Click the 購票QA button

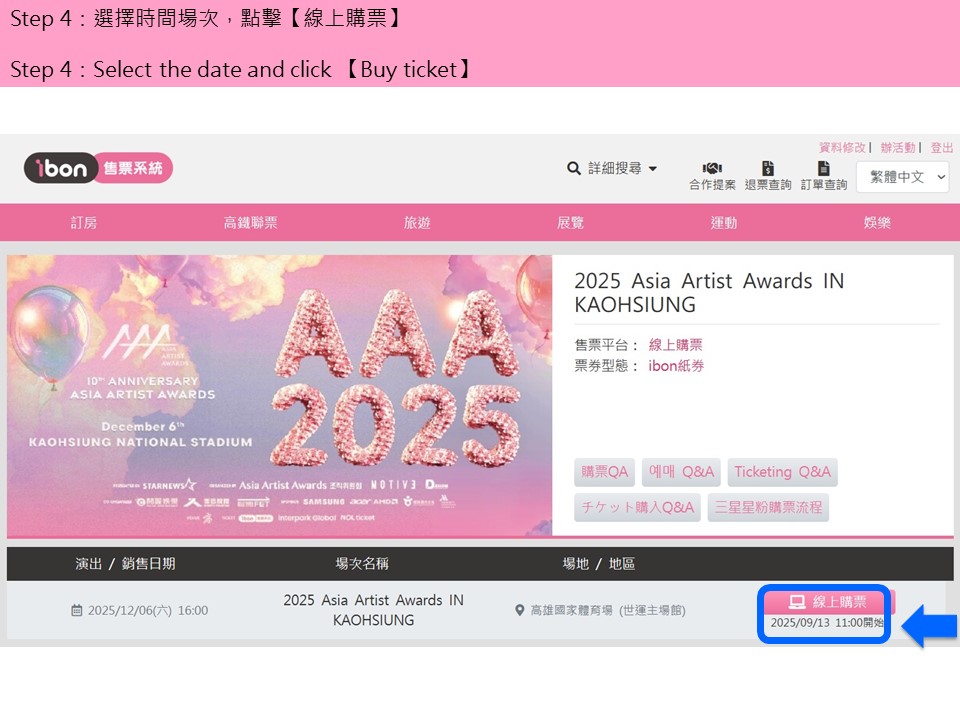click(x=605, y=472)
